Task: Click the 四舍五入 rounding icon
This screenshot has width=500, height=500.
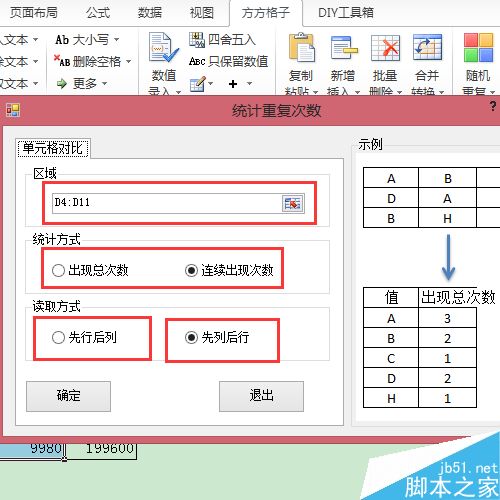Action: [197, 40]
